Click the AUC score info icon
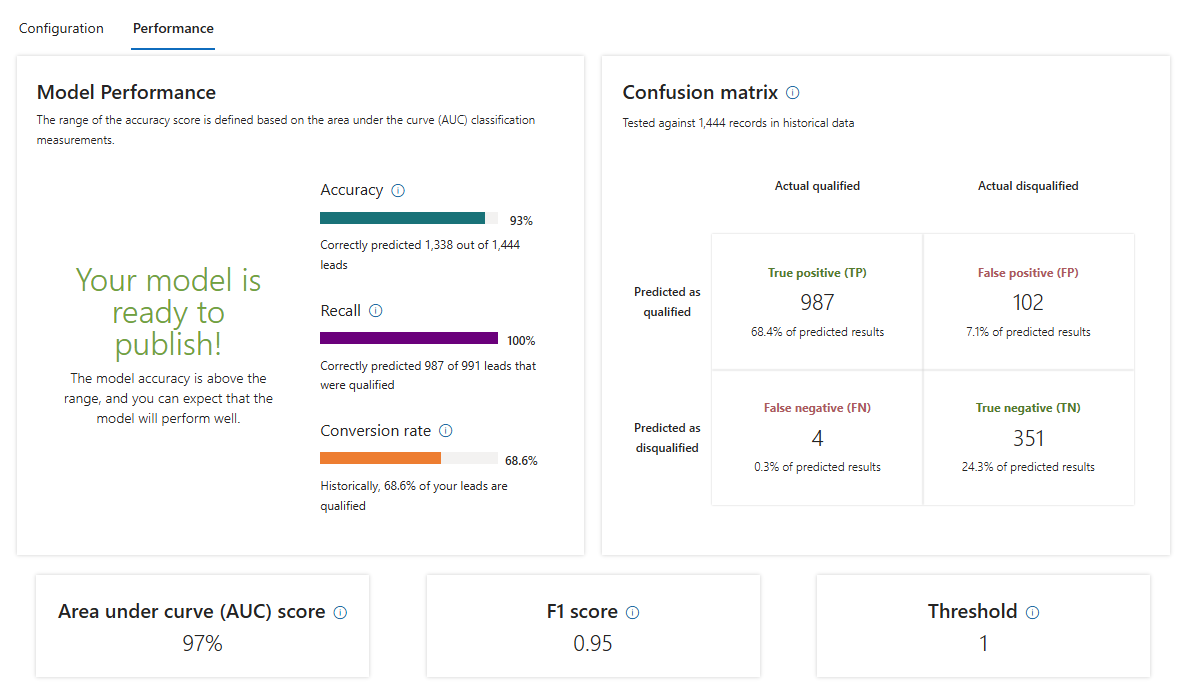This screenshot has width=1185, height=688. click(340, 613)
